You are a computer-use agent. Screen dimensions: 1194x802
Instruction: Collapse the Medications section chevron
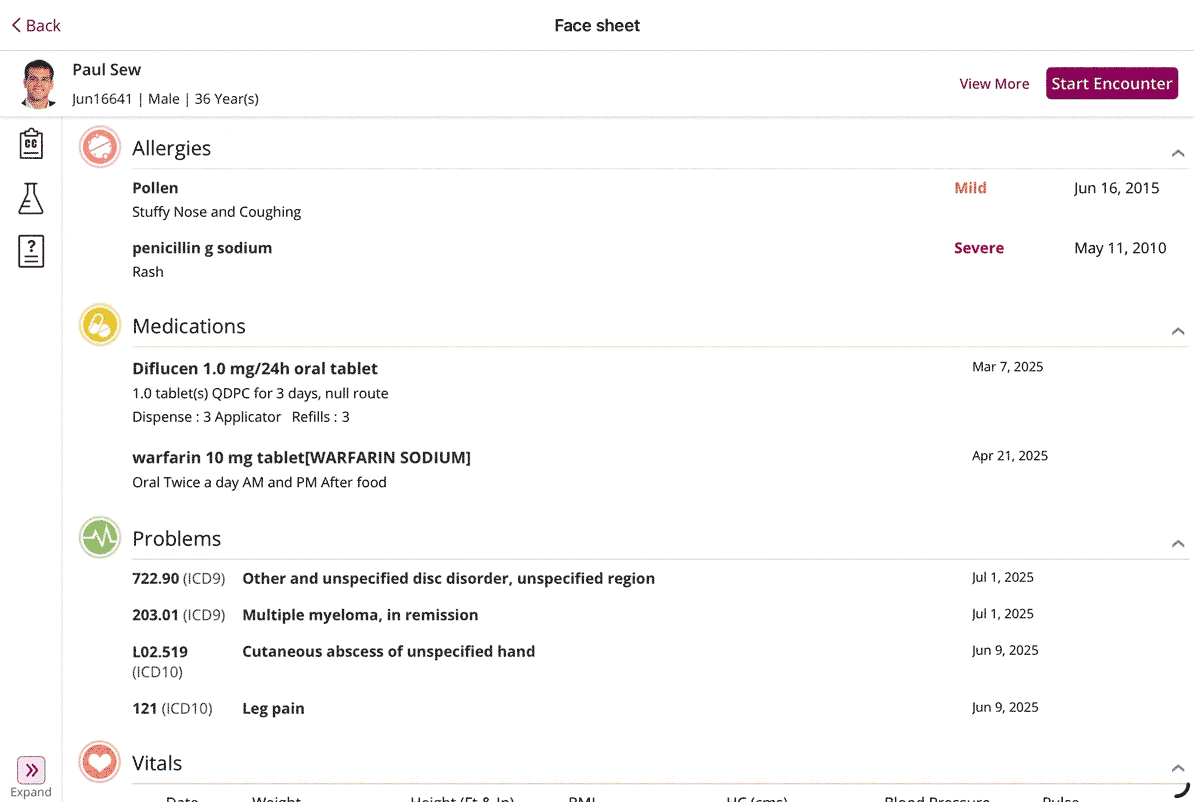[x=1178, y=331]
